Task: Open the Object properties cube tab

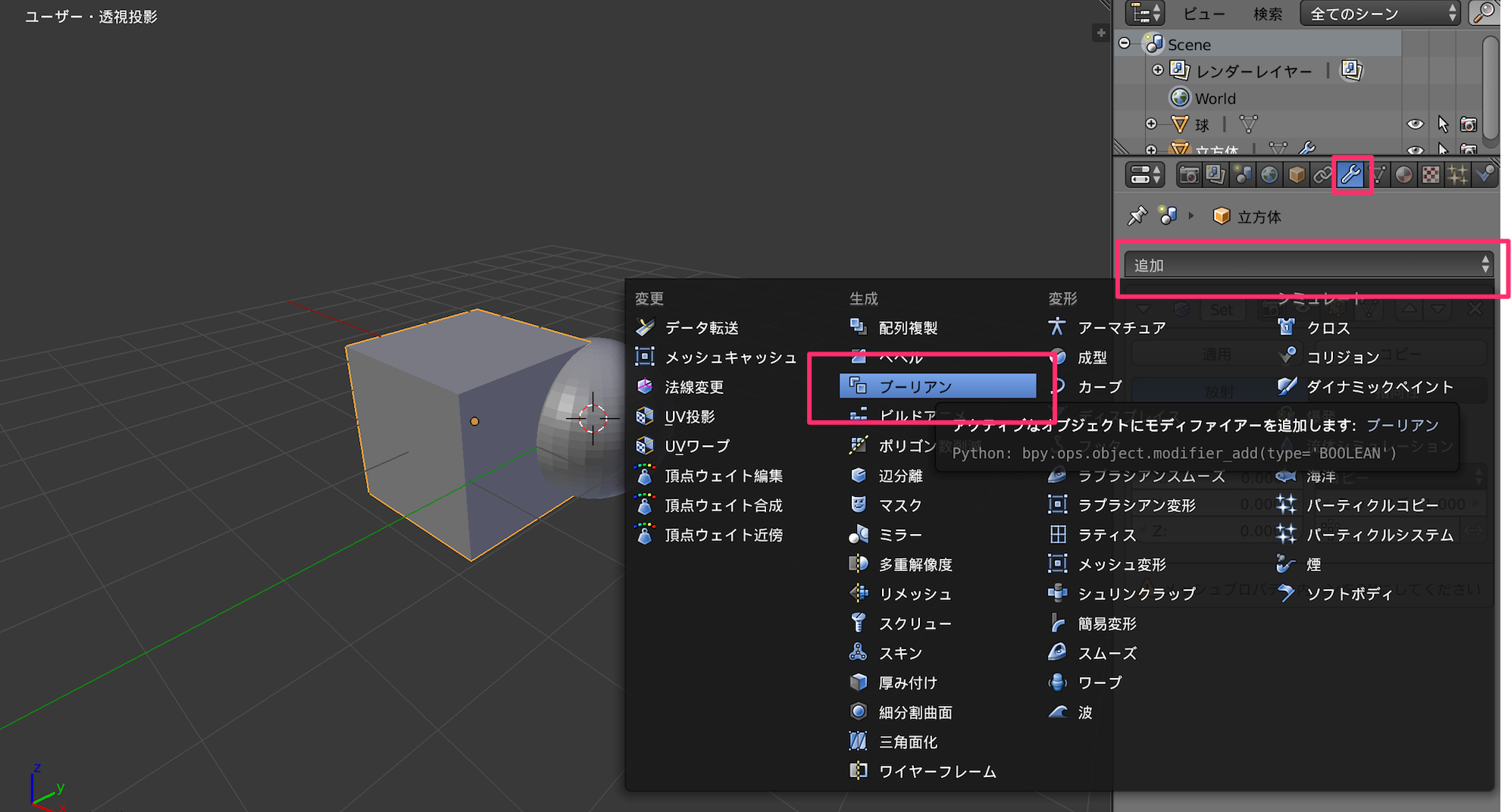Action: click(1297, 175)
